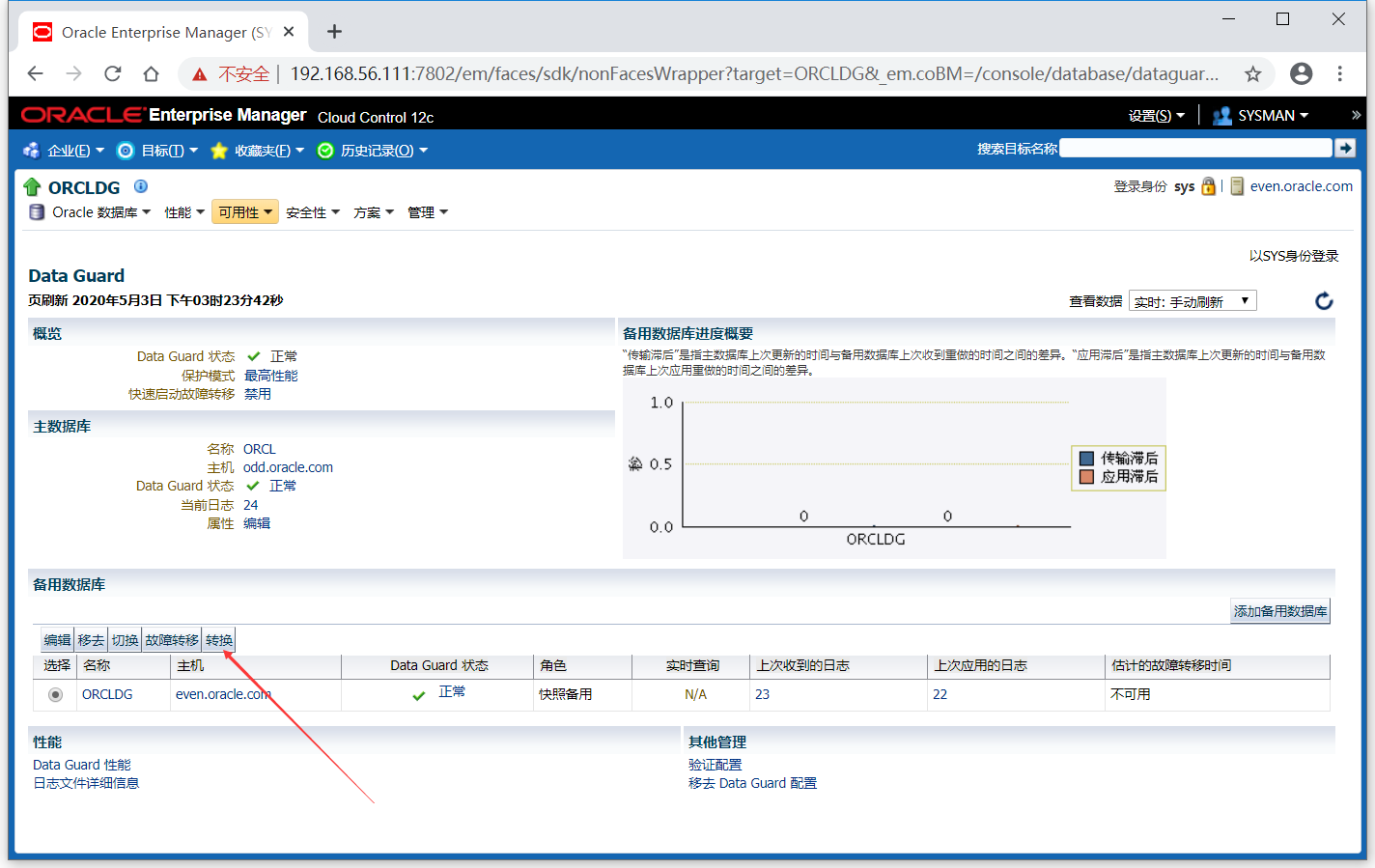Viewport: 1375px width, 868px height.
Task: Click the browser address bar URL
Action: point(754,74)
